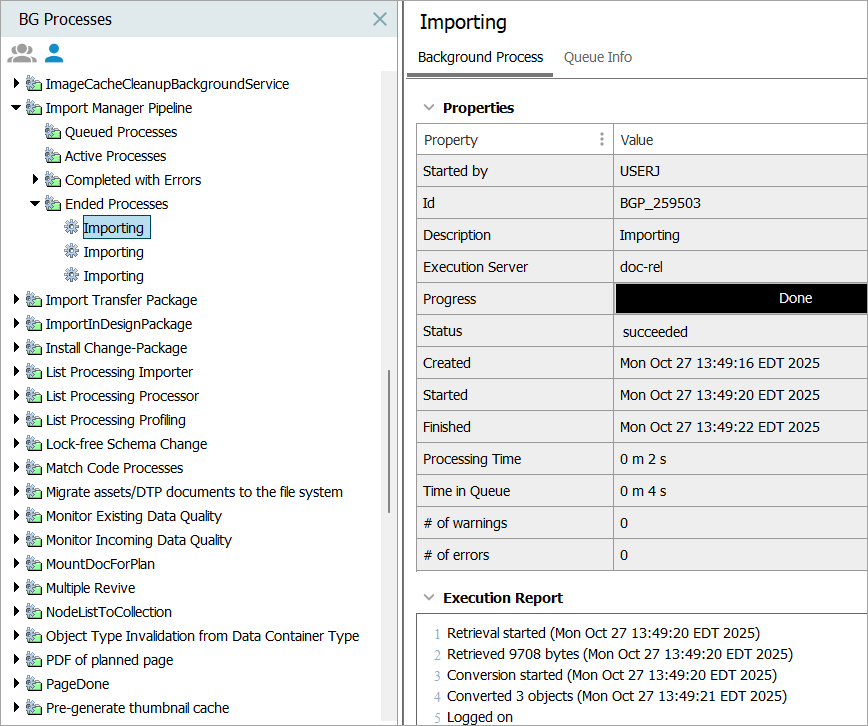
Task: Click the PageDone process icon
Action: pyautogui.click(x=34, y=684)
